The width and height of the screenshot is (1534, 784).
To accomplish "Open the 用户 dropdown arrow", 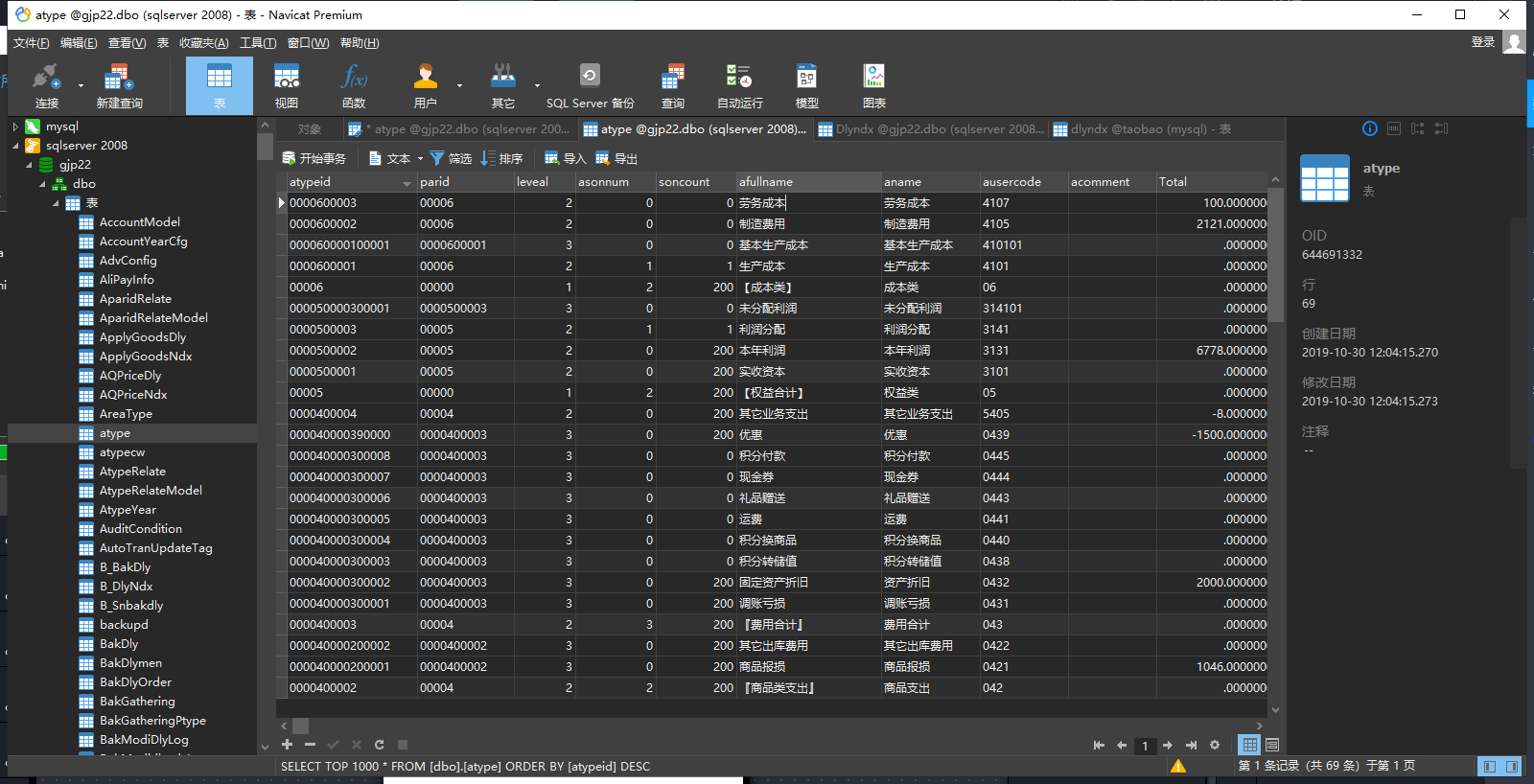I will 459,85.
